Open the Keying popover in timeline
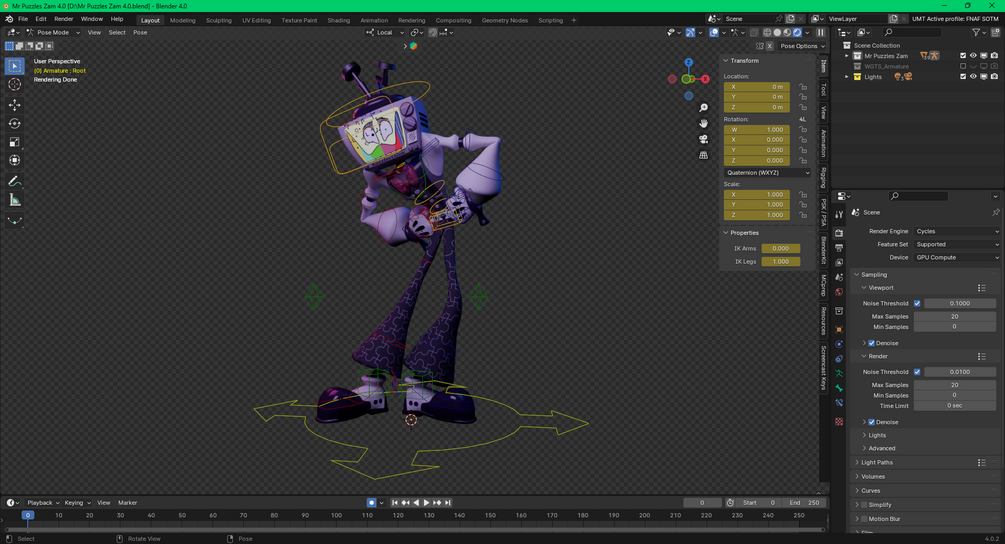This screenshot has width=1005, height=544. [77, 503]
